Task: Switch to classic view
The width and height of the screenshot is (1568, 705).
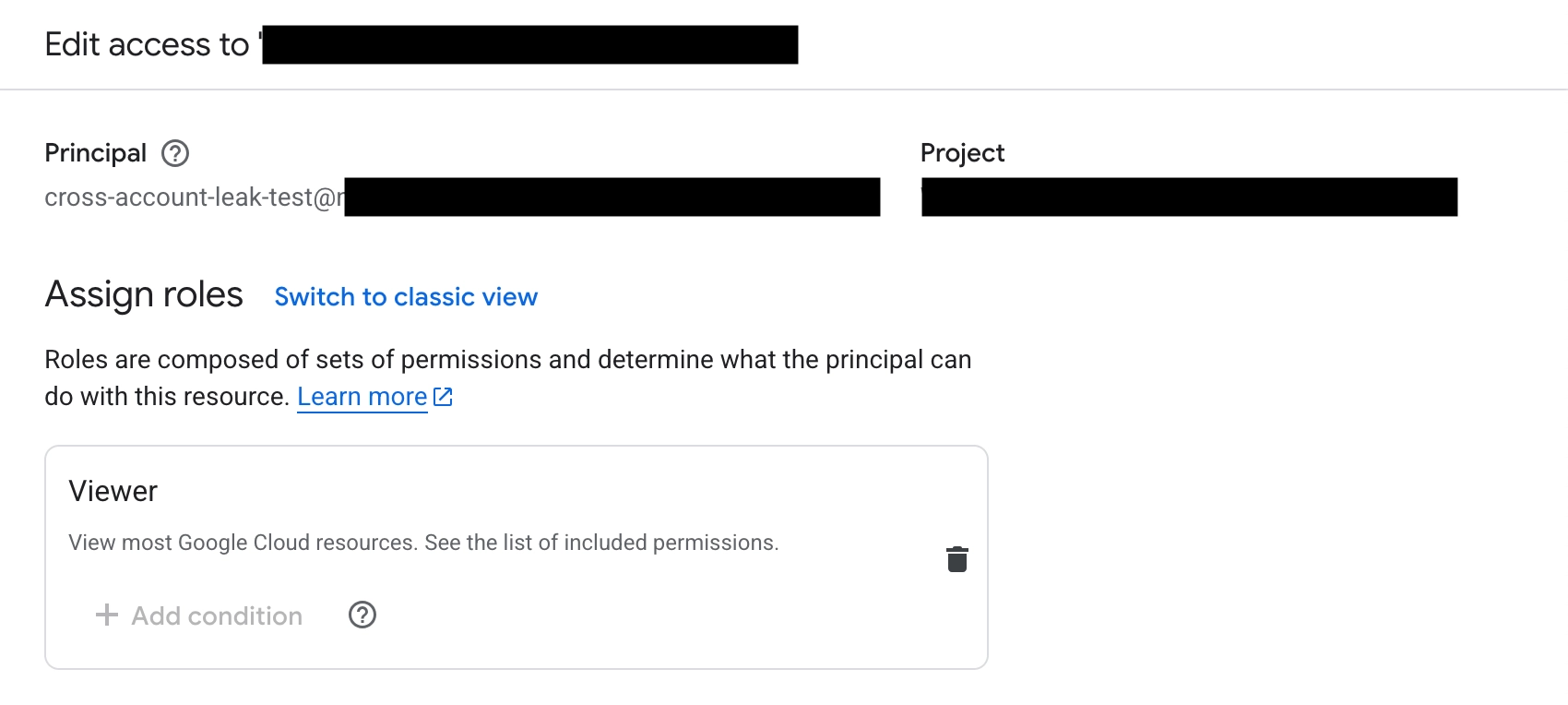Action: 406,297
